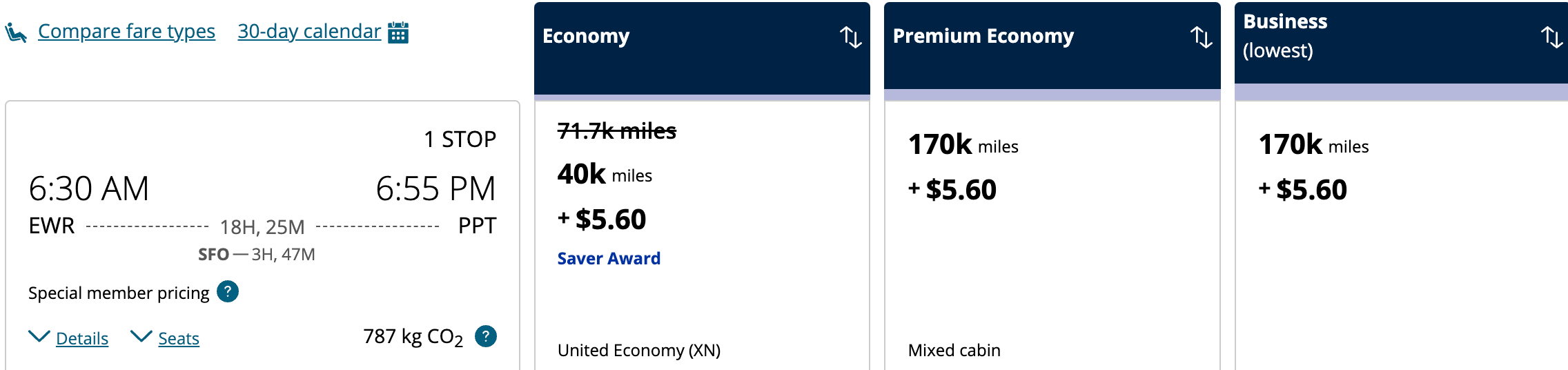This screenshot has width=1568, height=370.
Task: Open help icon beside Special member pricing
Action: (x=228, y=292)
